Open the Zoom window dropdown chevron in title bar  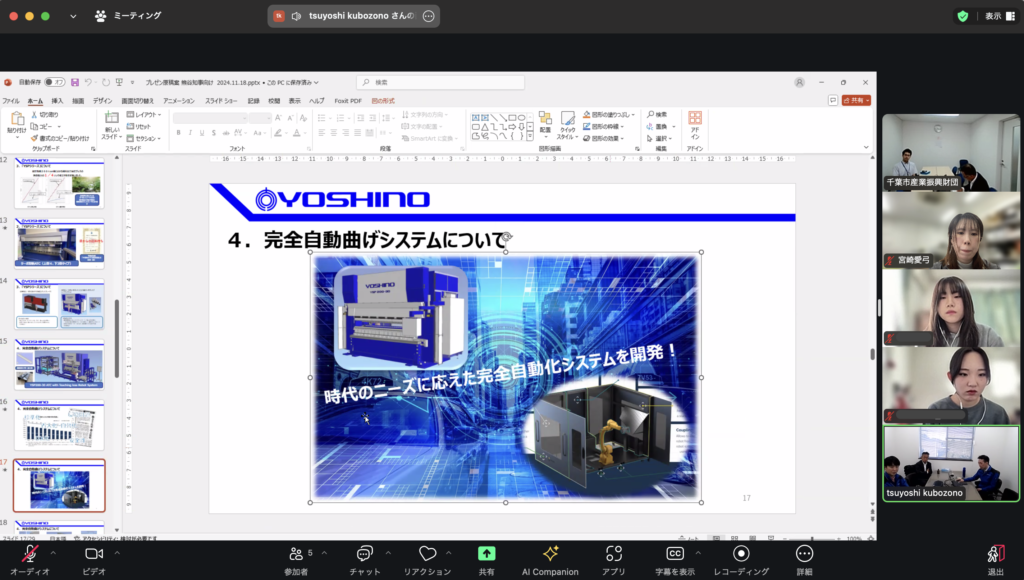pyautogui.click(x=73, y=16)
